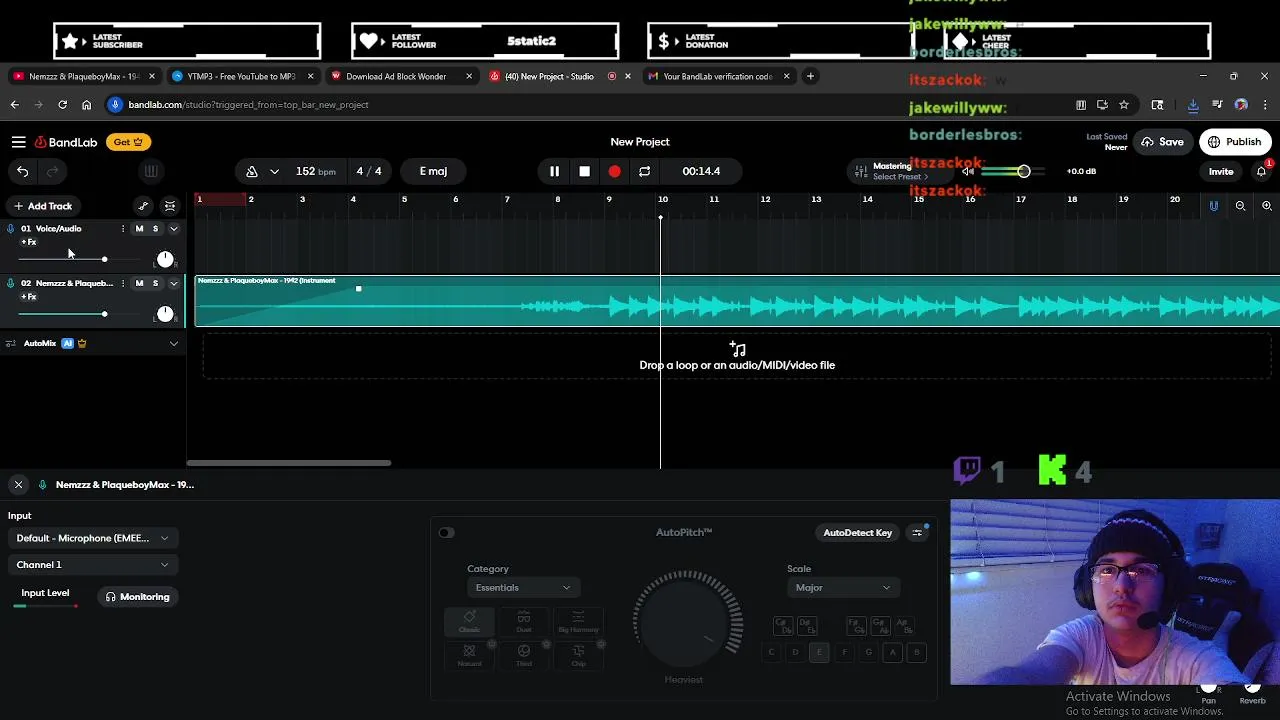The image size is (1280, 720).
Task: Zoom out the timeline
Action: coord(1240,205)
